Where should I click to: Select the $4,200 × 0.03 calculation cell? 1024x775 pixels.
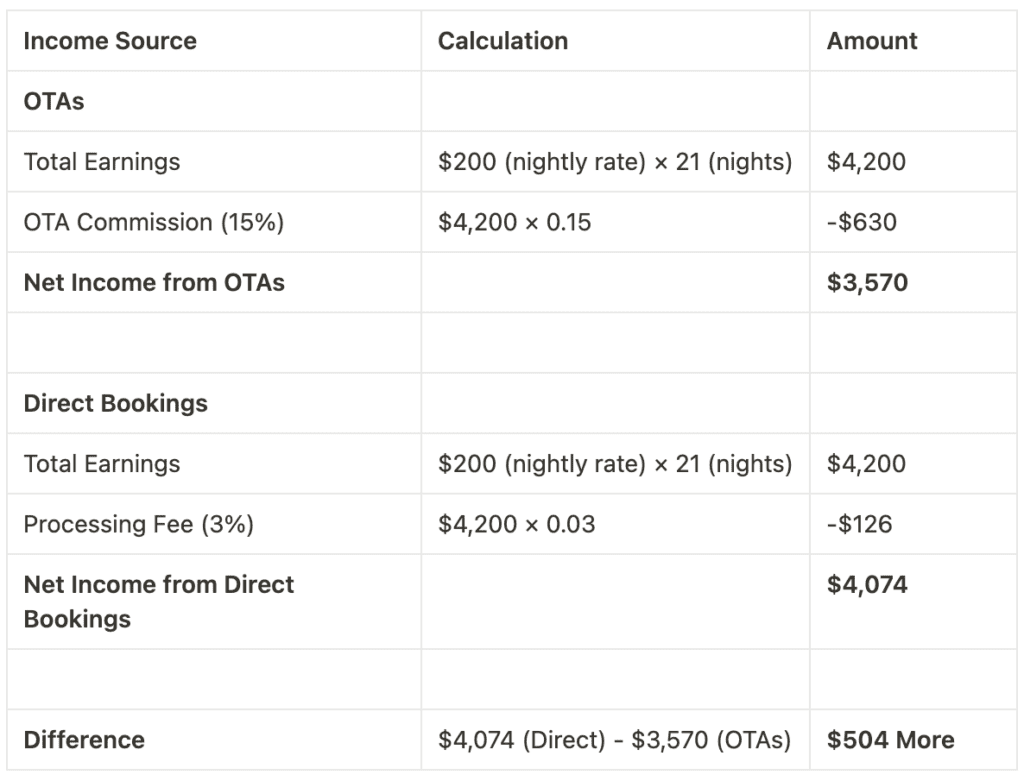pos(516,524)
